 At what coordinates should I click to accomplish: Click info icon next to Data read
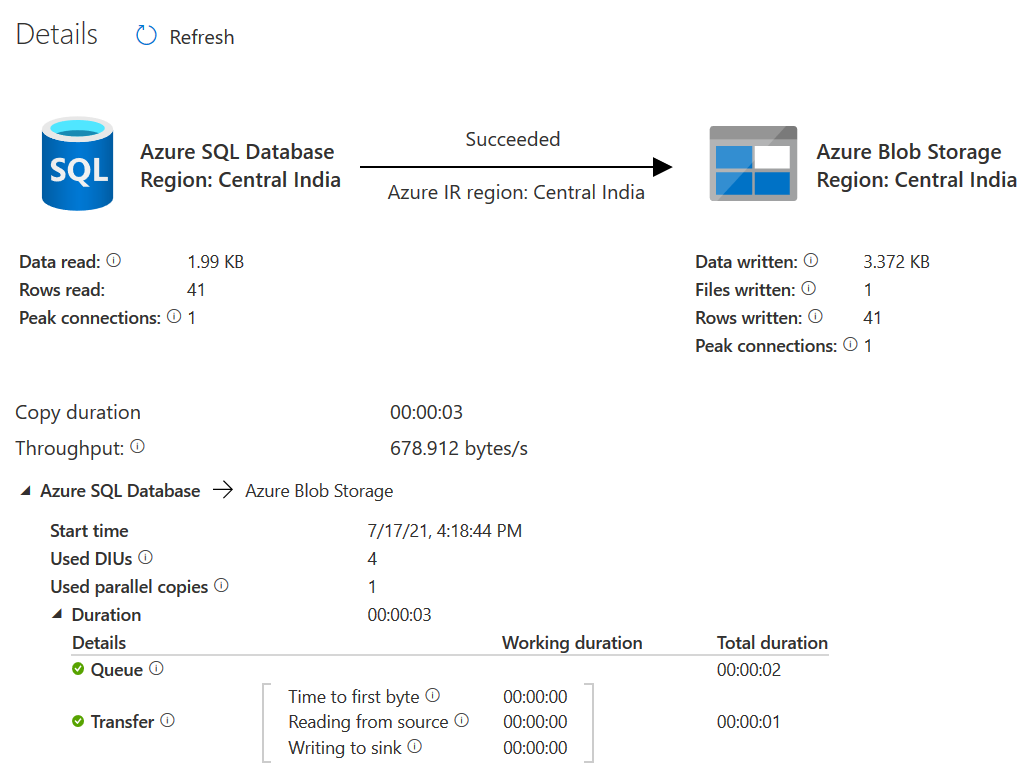[113, 261]
